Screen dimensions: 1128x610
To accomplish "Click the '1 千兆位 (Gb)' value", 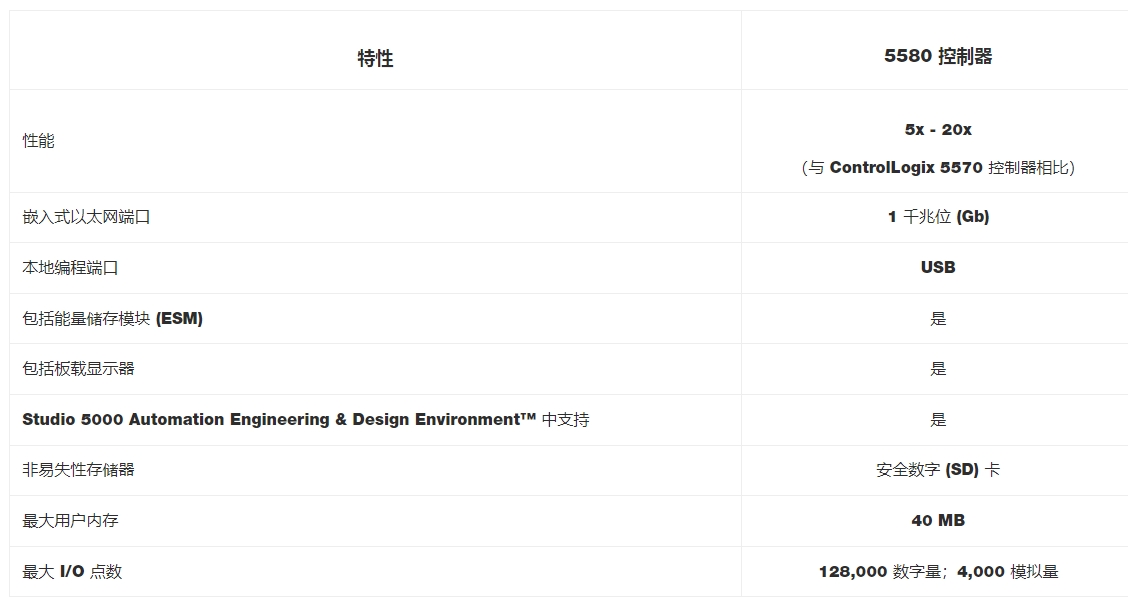I will tap(938, 217).
